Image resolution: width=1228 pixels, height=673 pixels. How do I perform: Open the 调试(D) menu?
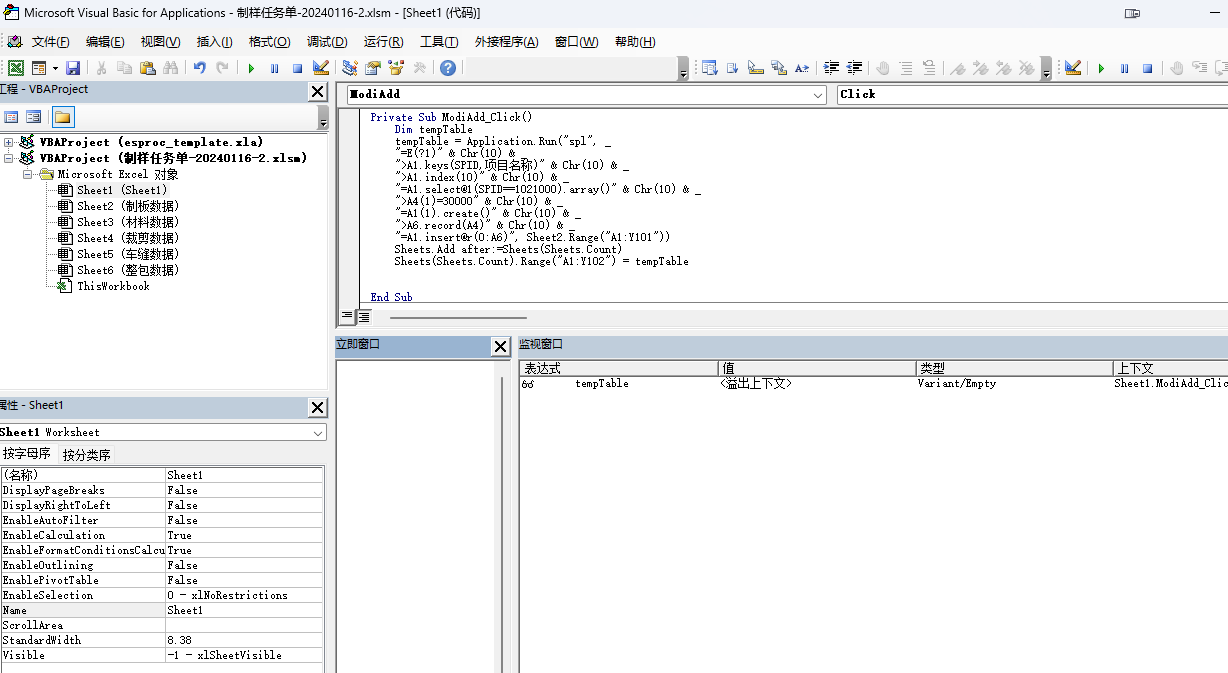click(327, 42)
